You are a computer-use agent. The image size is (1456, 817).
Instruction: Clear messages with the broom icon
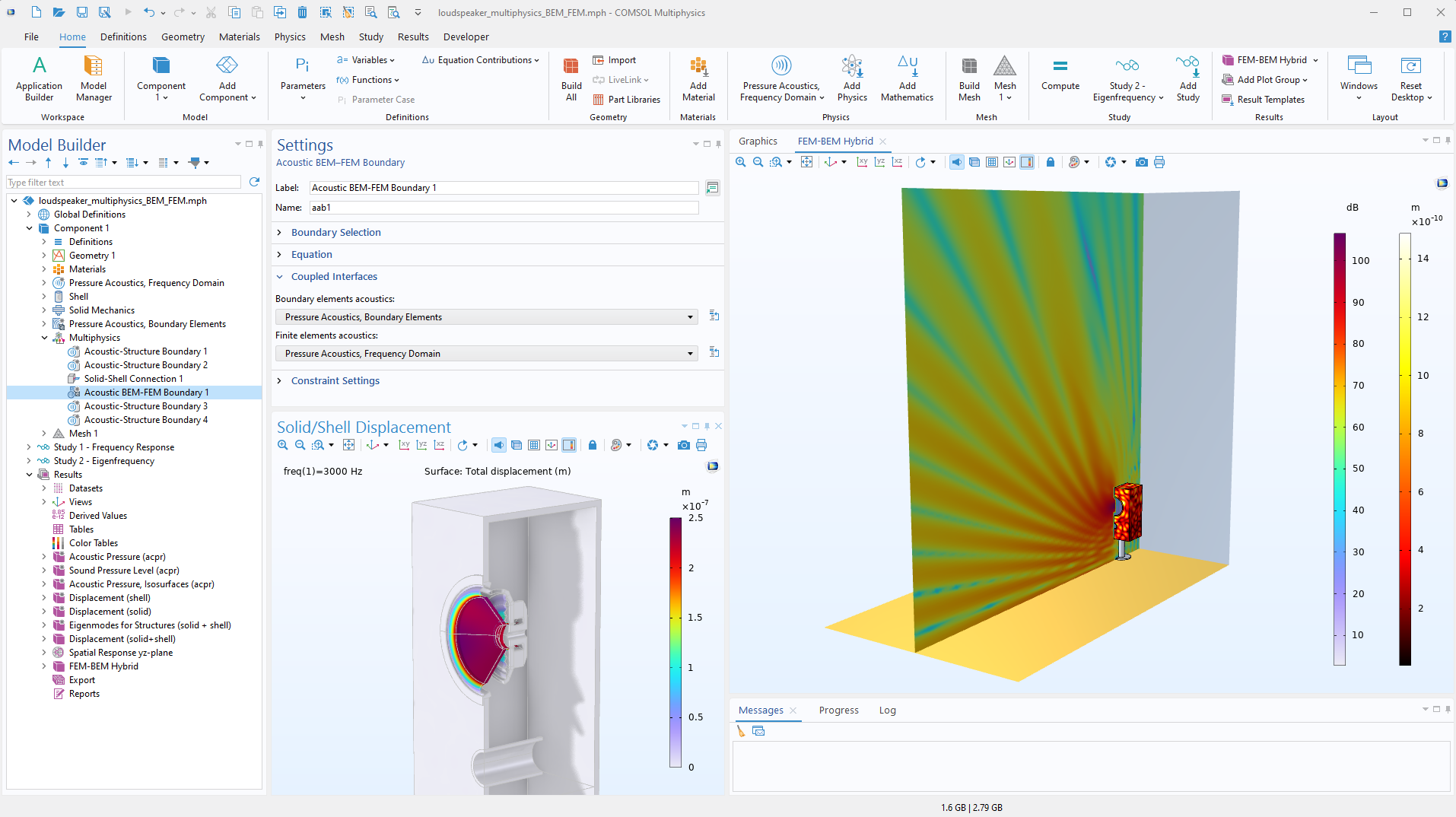pyautogui.click(x=741, y=731)
